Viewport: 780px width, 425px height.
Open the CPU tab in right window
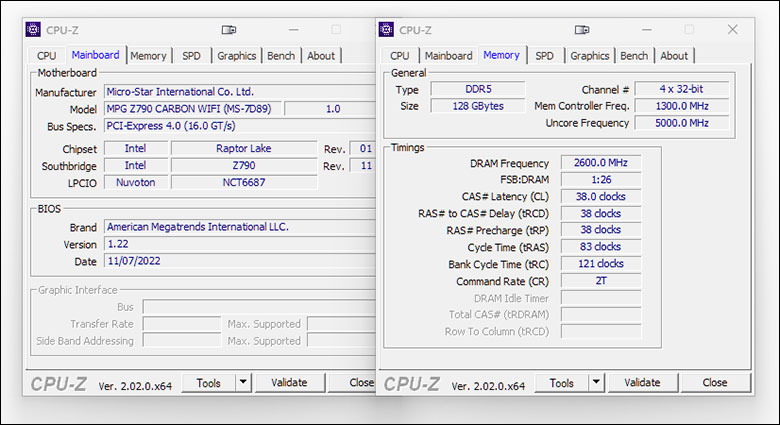(399, 56)
